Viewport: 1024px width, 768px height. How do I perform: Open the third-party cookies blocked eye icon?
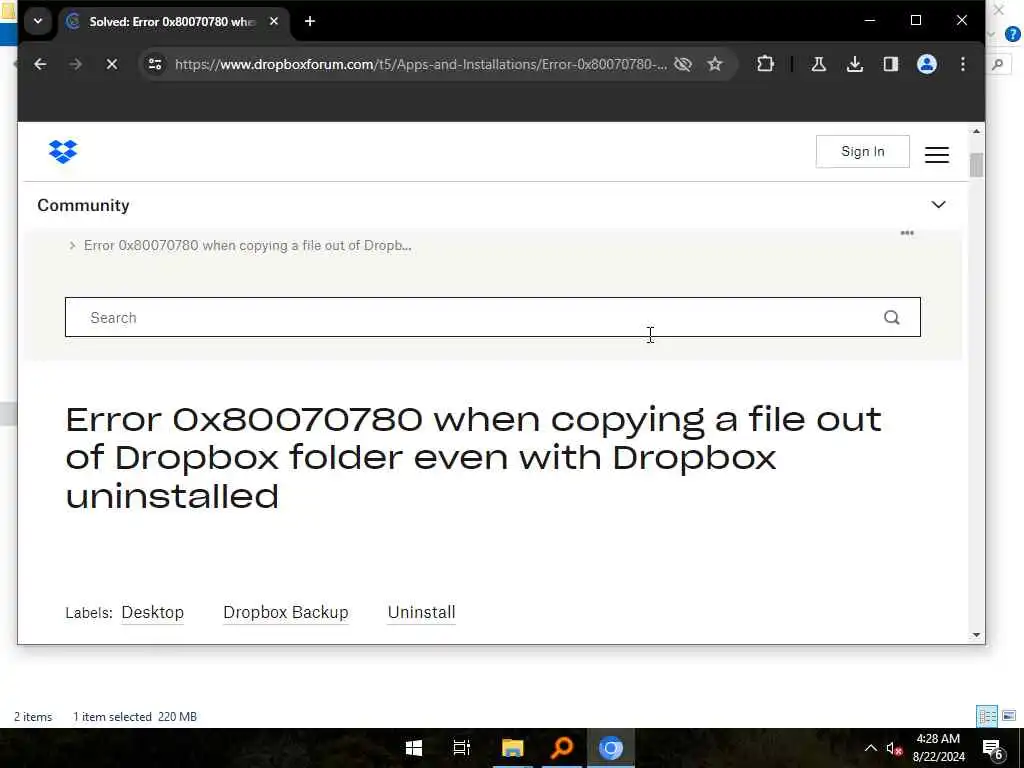pos(682,64)
